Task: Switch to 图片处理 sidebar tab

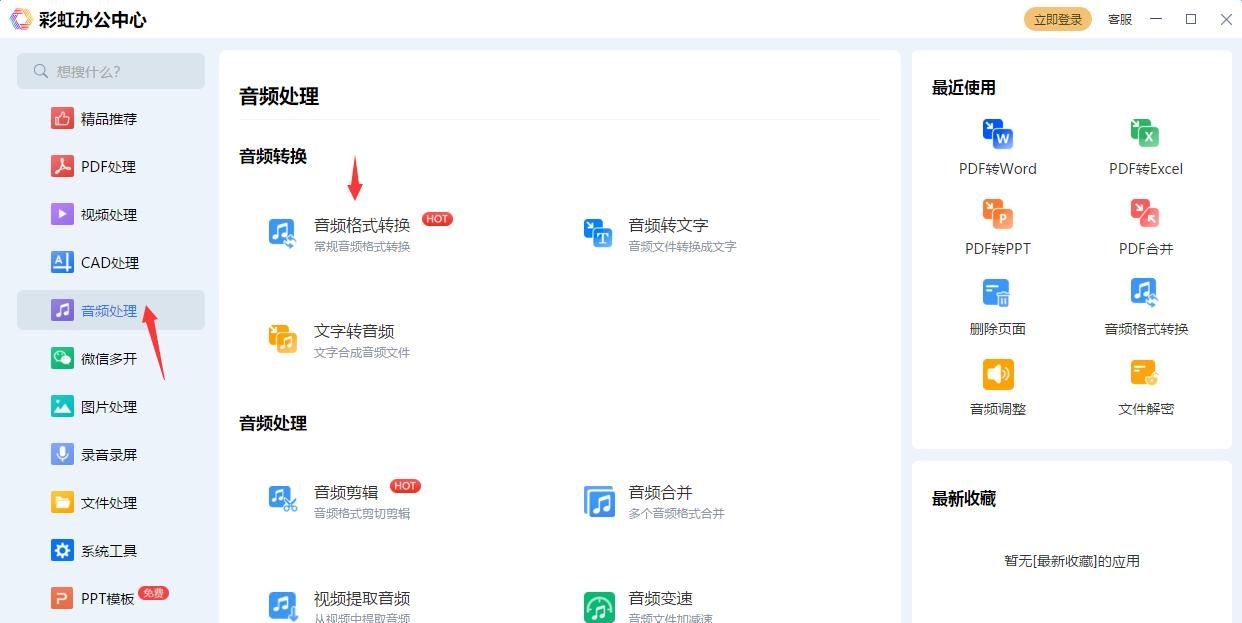Action: [x=111, y=407]
